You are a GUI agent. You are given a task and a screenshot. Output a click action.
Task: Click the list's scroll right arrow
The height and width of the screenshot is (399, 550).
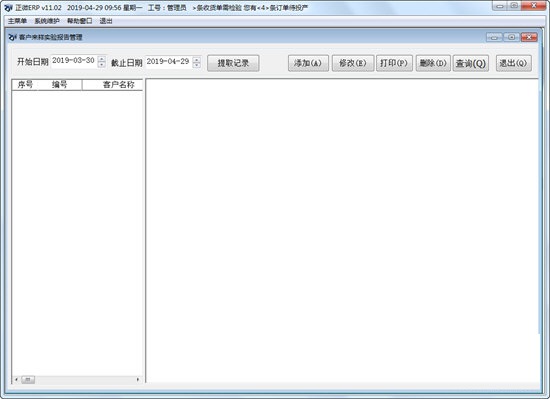pos(138,379)
